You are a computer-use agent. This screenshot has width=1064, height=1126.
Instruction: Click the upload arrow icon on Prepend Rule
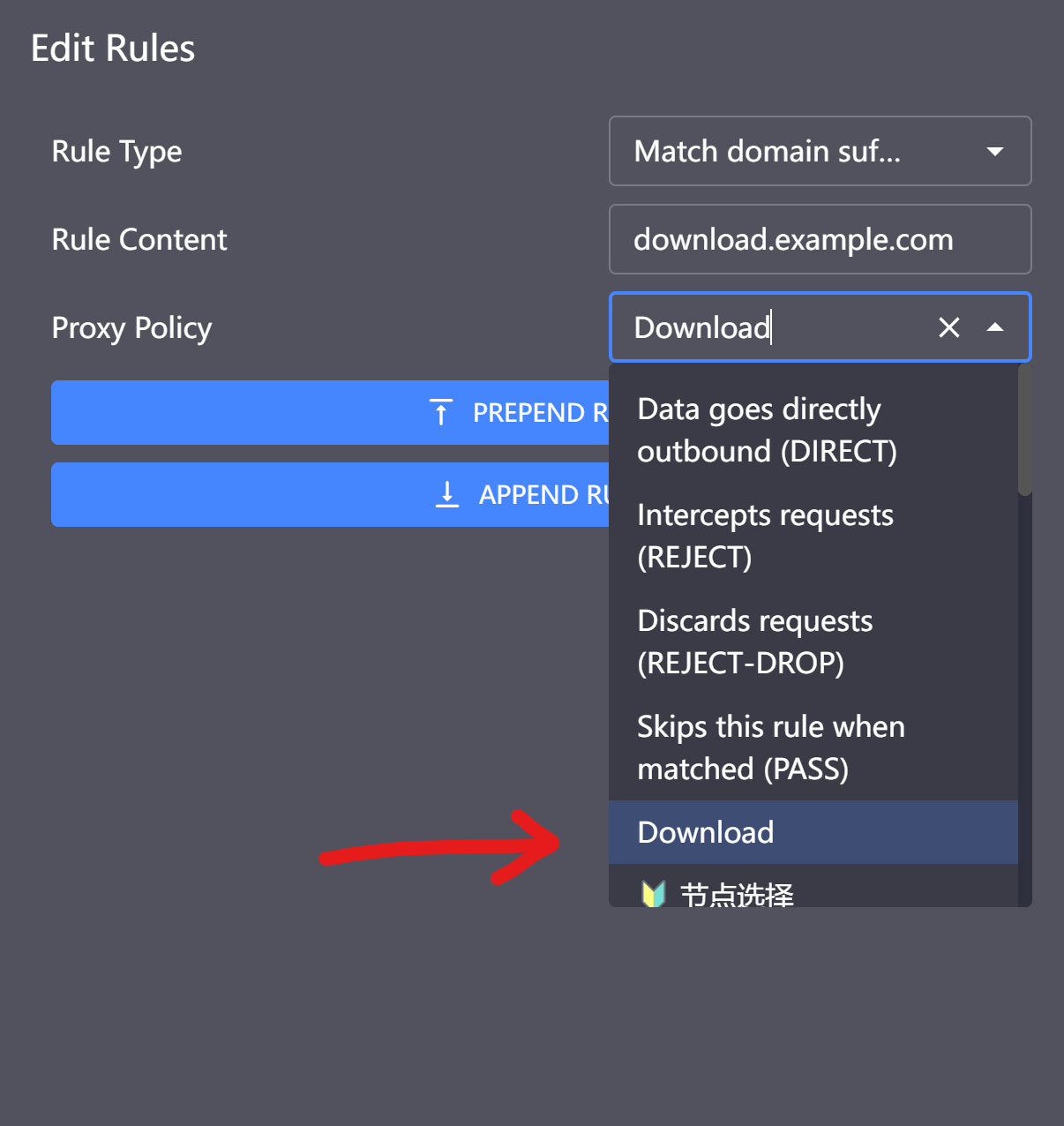440,412
